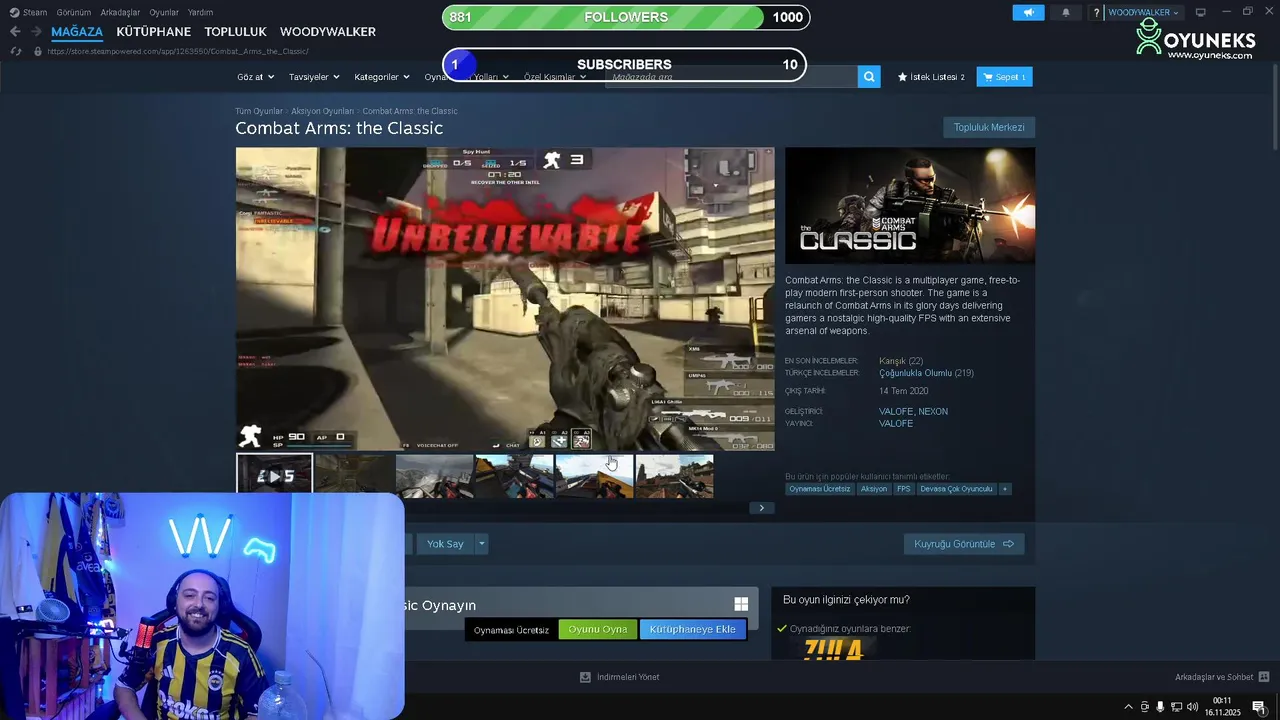Click the Yok Say button
Viewport: 1280px width, 720px height.
point(445,544)
